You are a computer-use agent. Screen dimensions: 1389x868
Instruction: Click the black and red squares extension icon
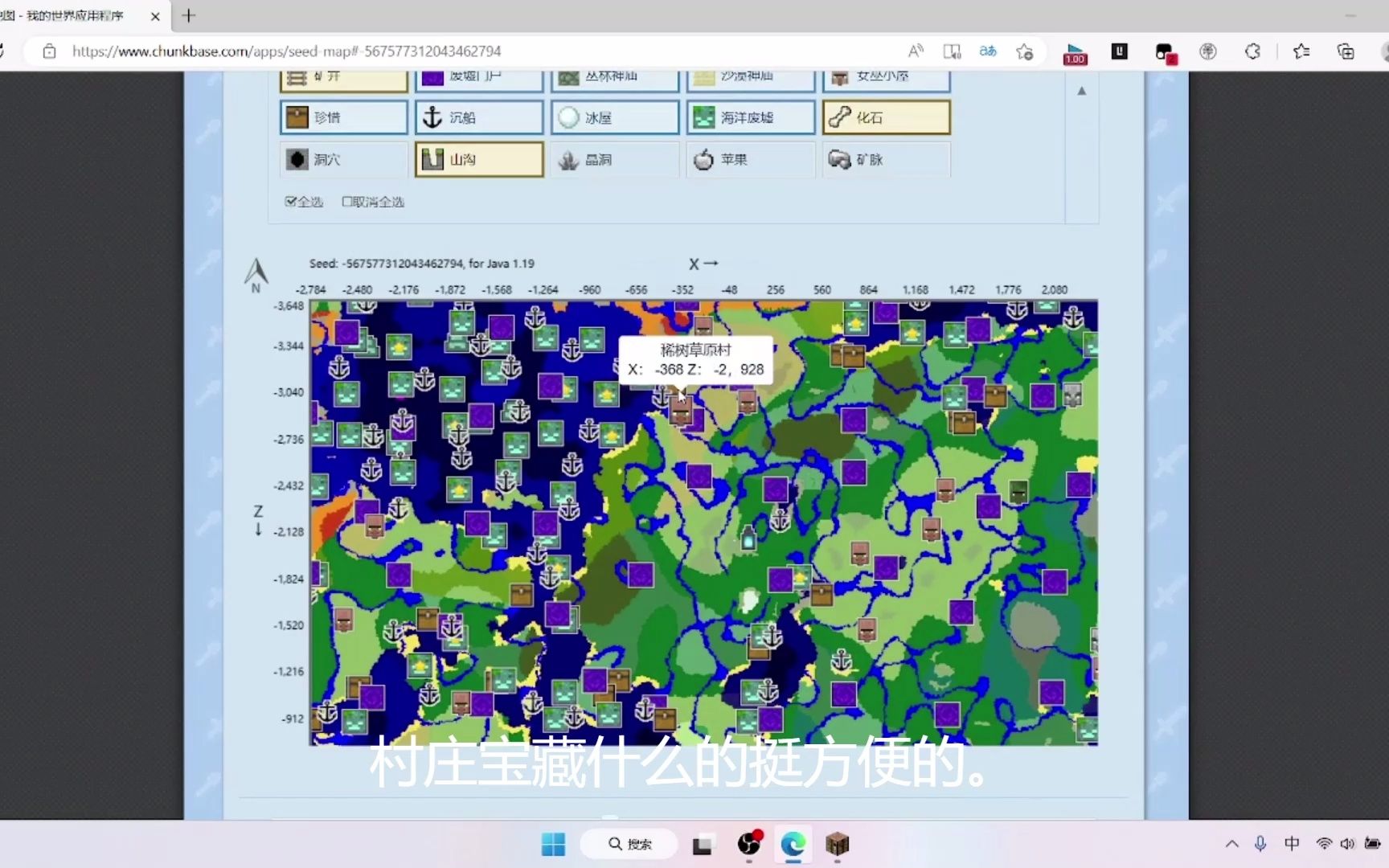tap(1165, 53)
